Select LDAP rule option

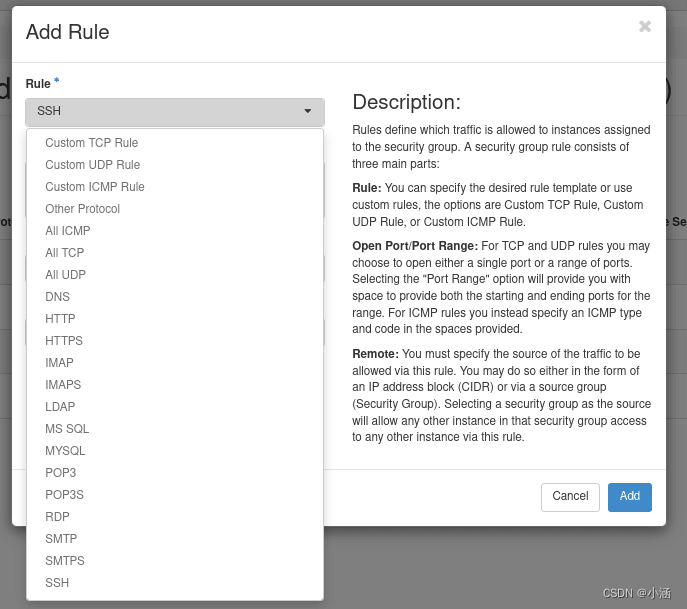(x=60, y=407)
